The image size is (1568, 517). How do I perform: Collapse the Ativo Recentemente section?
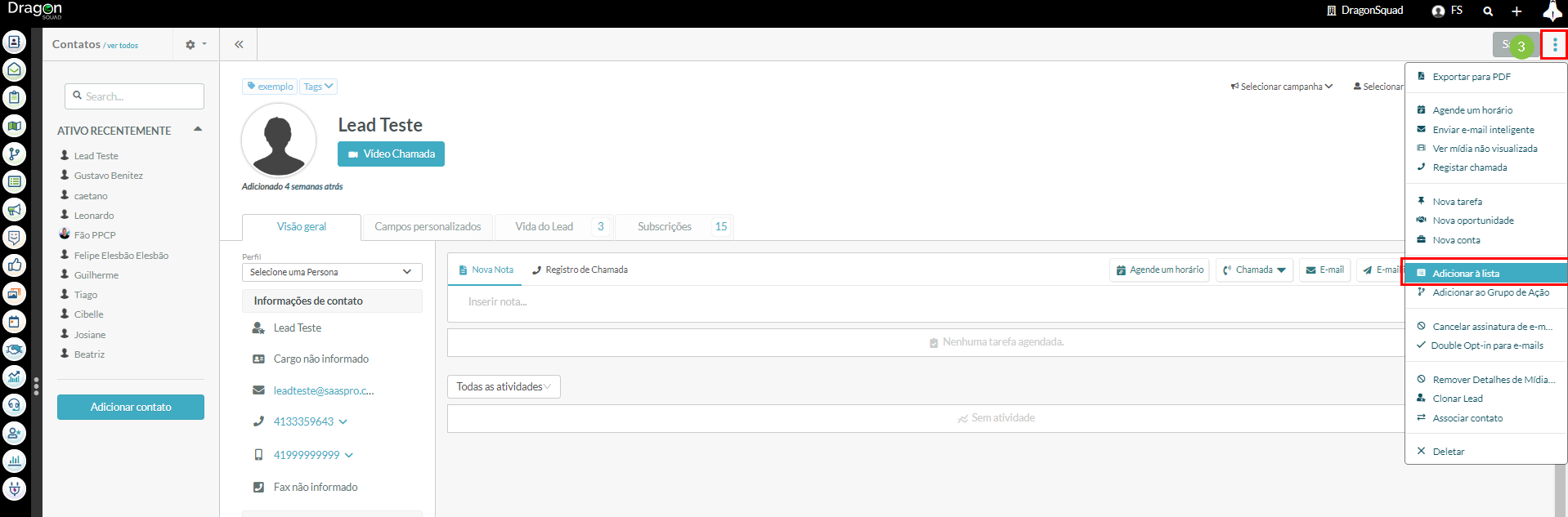(x=198, y=129)
